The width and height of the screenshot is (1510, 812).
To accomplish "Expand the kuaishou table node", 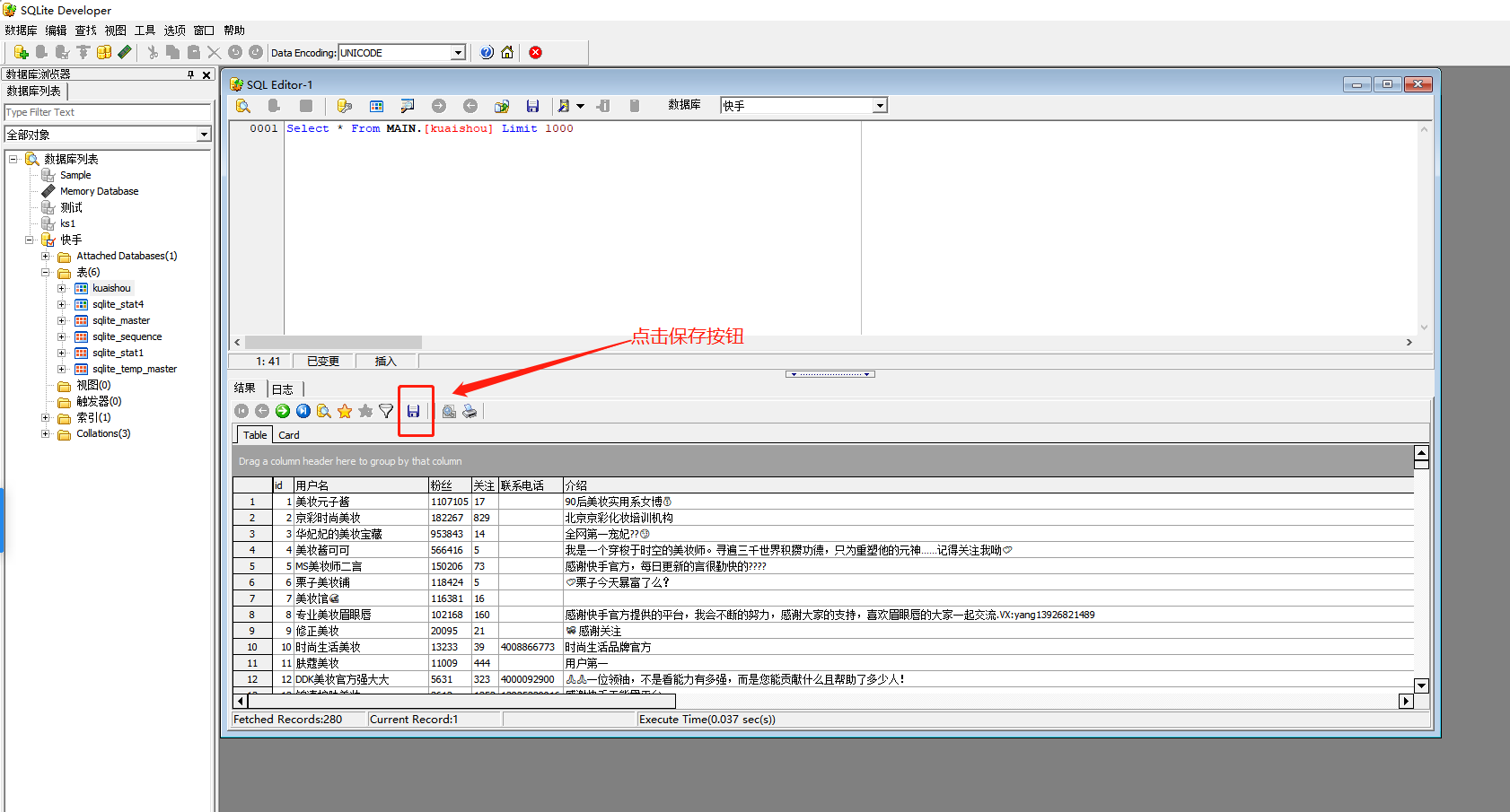I will coord(62,288).
